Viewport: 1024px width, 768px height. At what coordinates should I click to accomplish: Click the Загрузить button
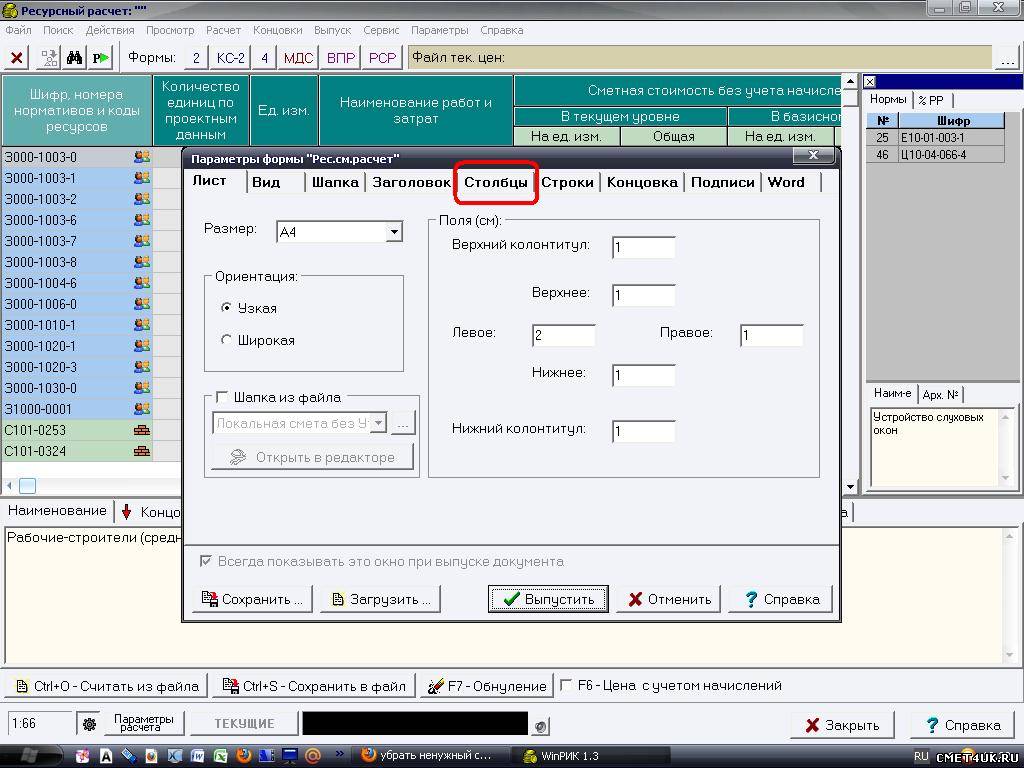click(x=380, y=599)
